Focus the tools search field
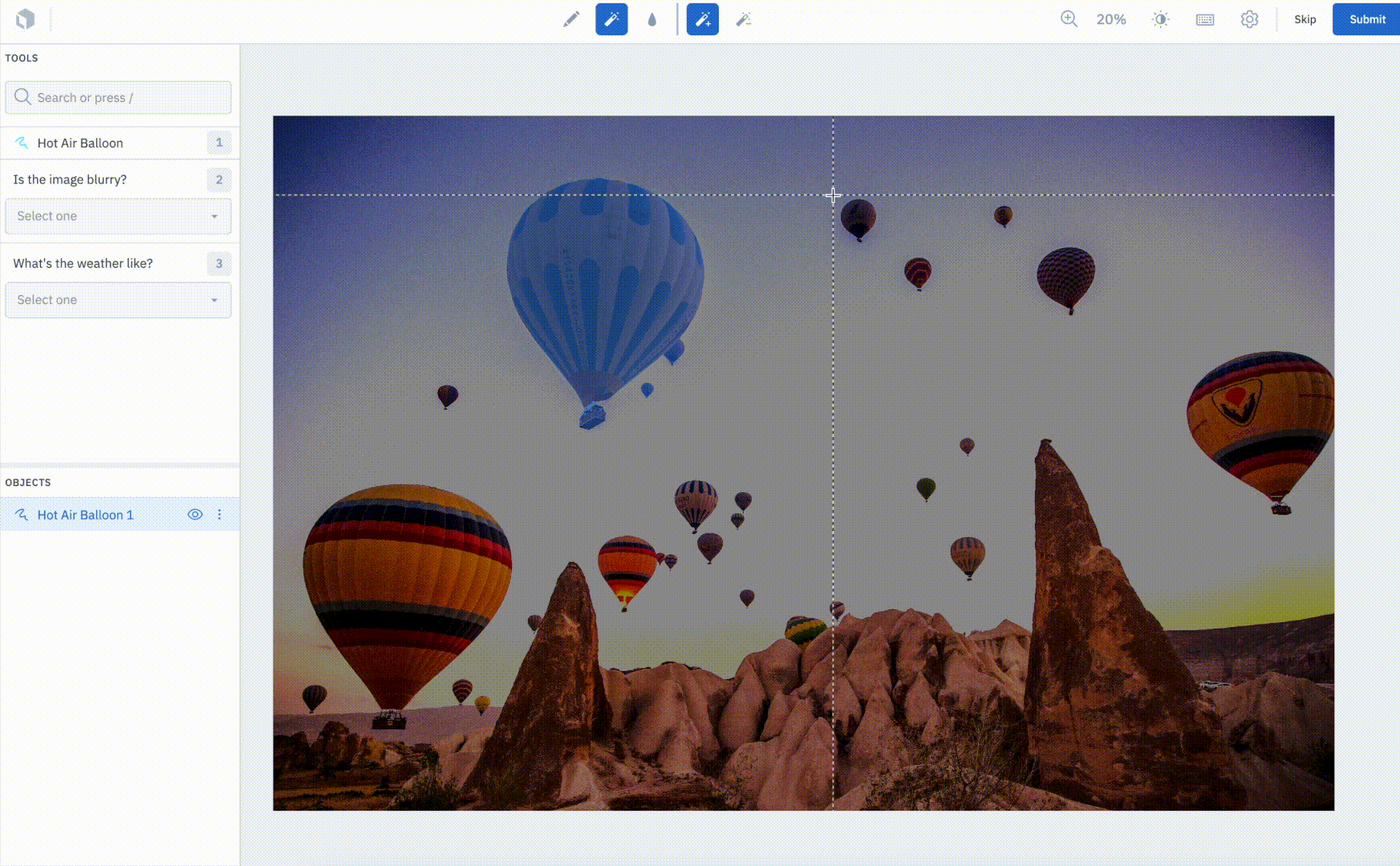 tap(118, 98)
